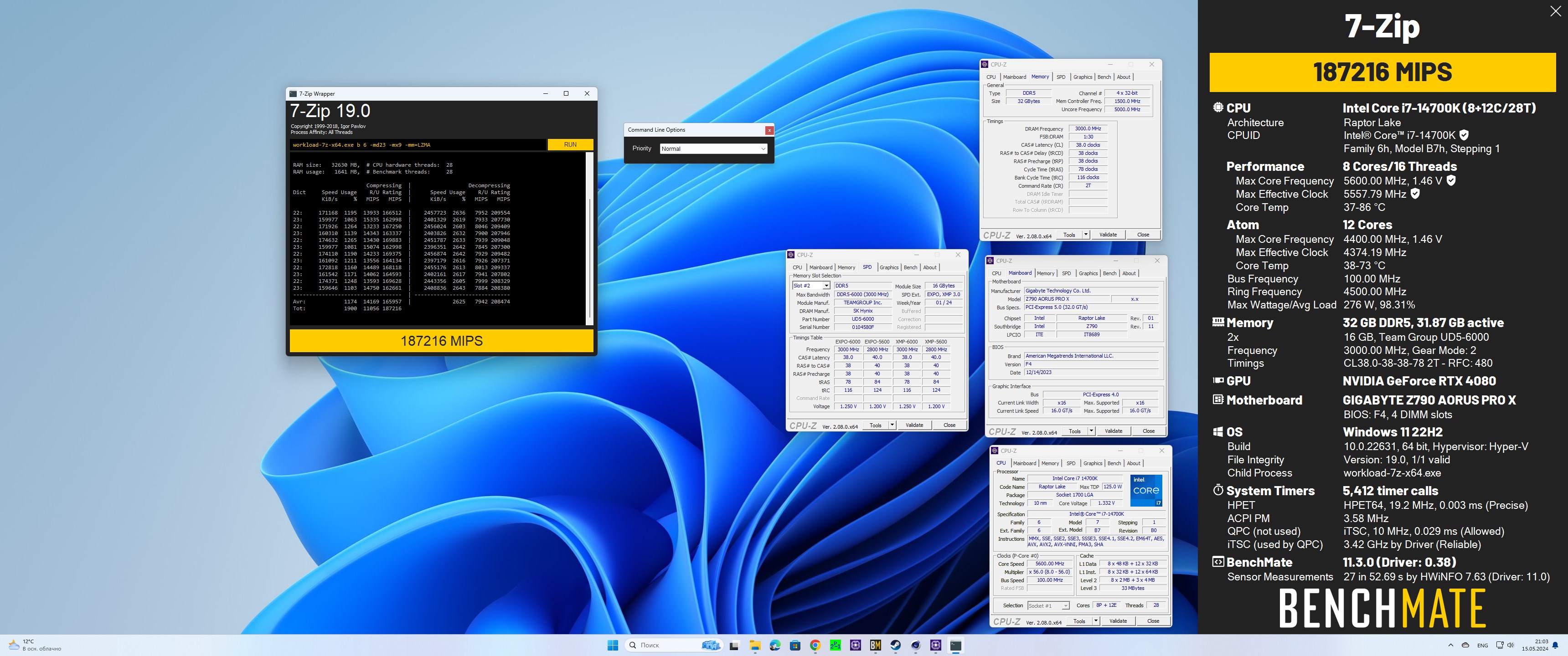Expand Tools dropdown arrow in CPU-Z CPU window
The image size is (1568, 656).
point(1096,621)
